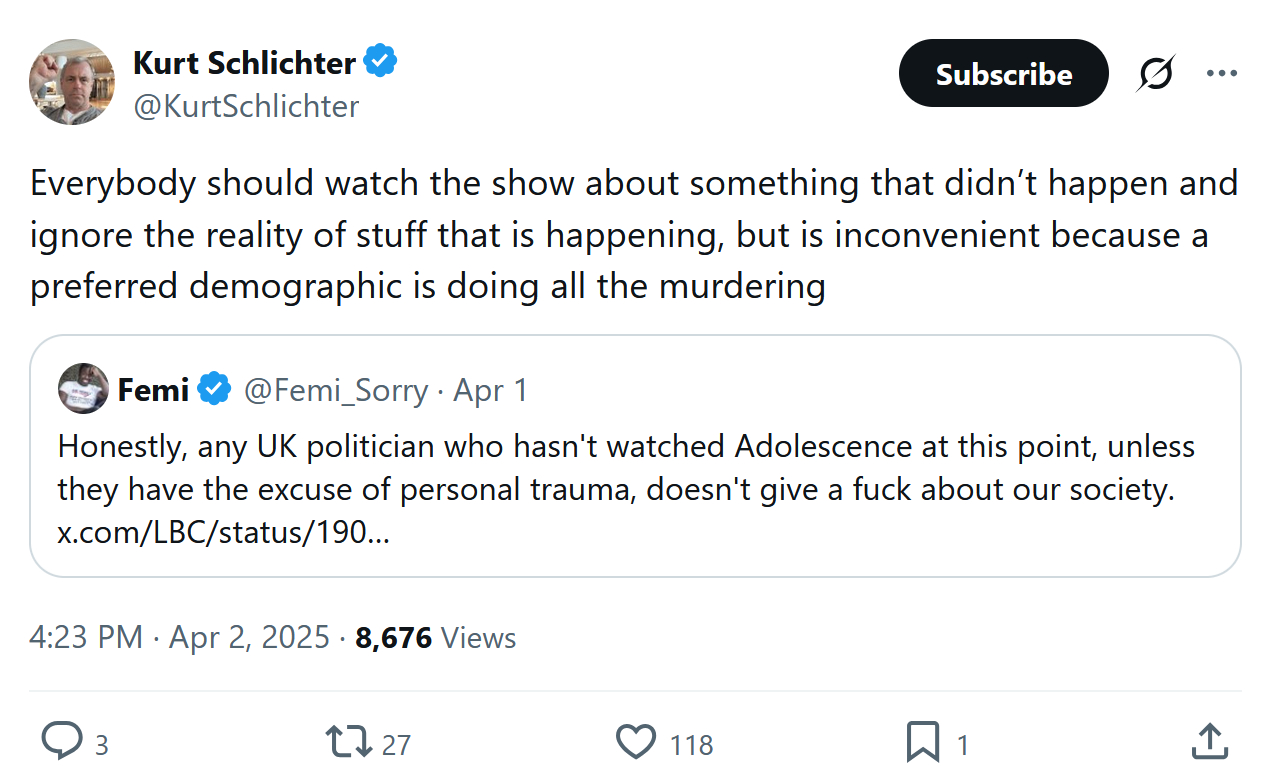Click the reply speech bubble icon
Viewport: 1270px width, 784px height.
coord(62,742)
